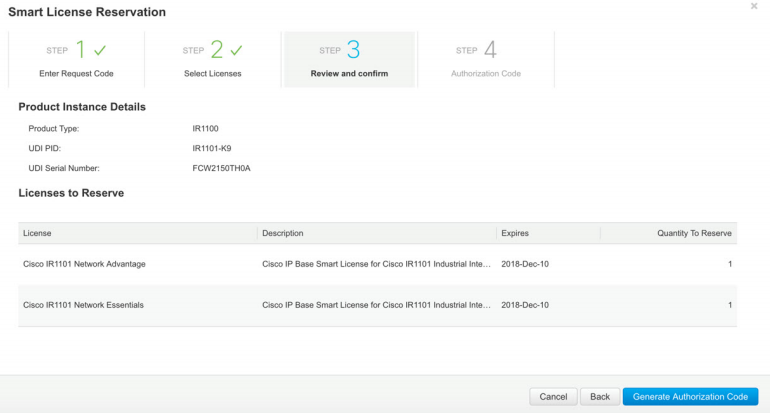Click description in Network Advantage row
Screen dimensions: 776x419
[376, 264]
